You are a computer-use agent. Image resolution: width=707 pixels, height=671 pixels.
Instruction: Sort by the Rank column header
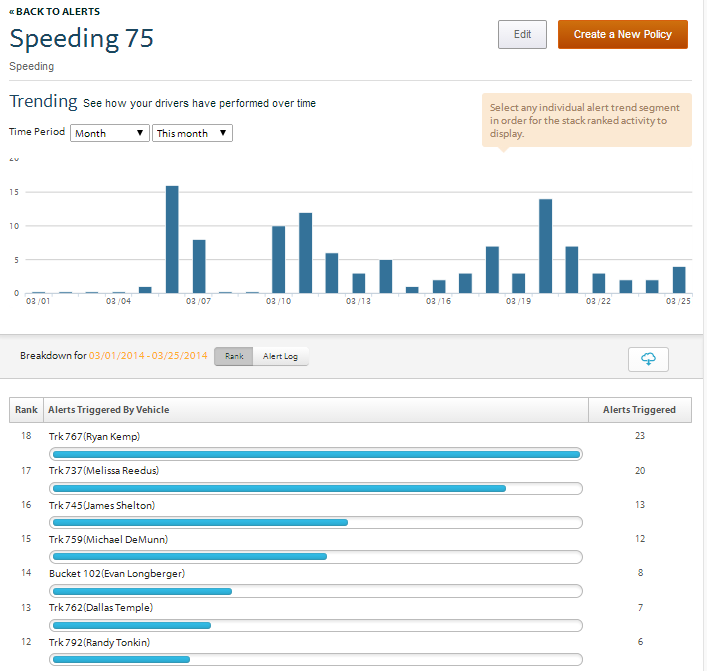coord(26,410)
